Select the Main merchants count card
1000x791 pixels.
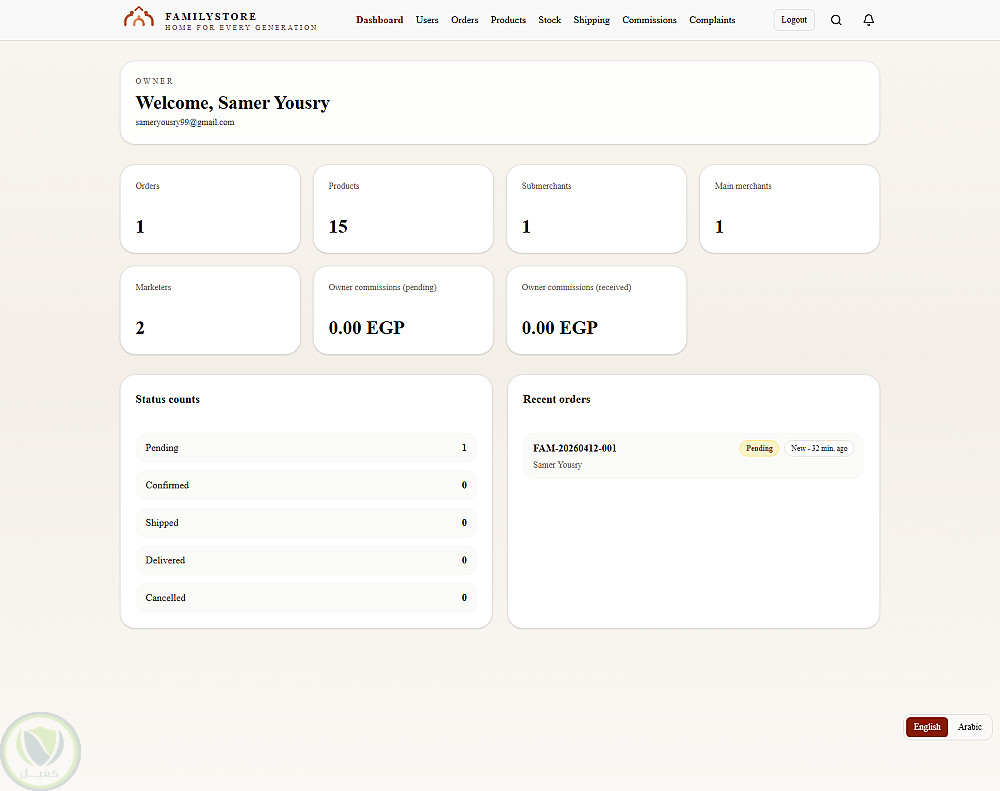coord(790,209)
